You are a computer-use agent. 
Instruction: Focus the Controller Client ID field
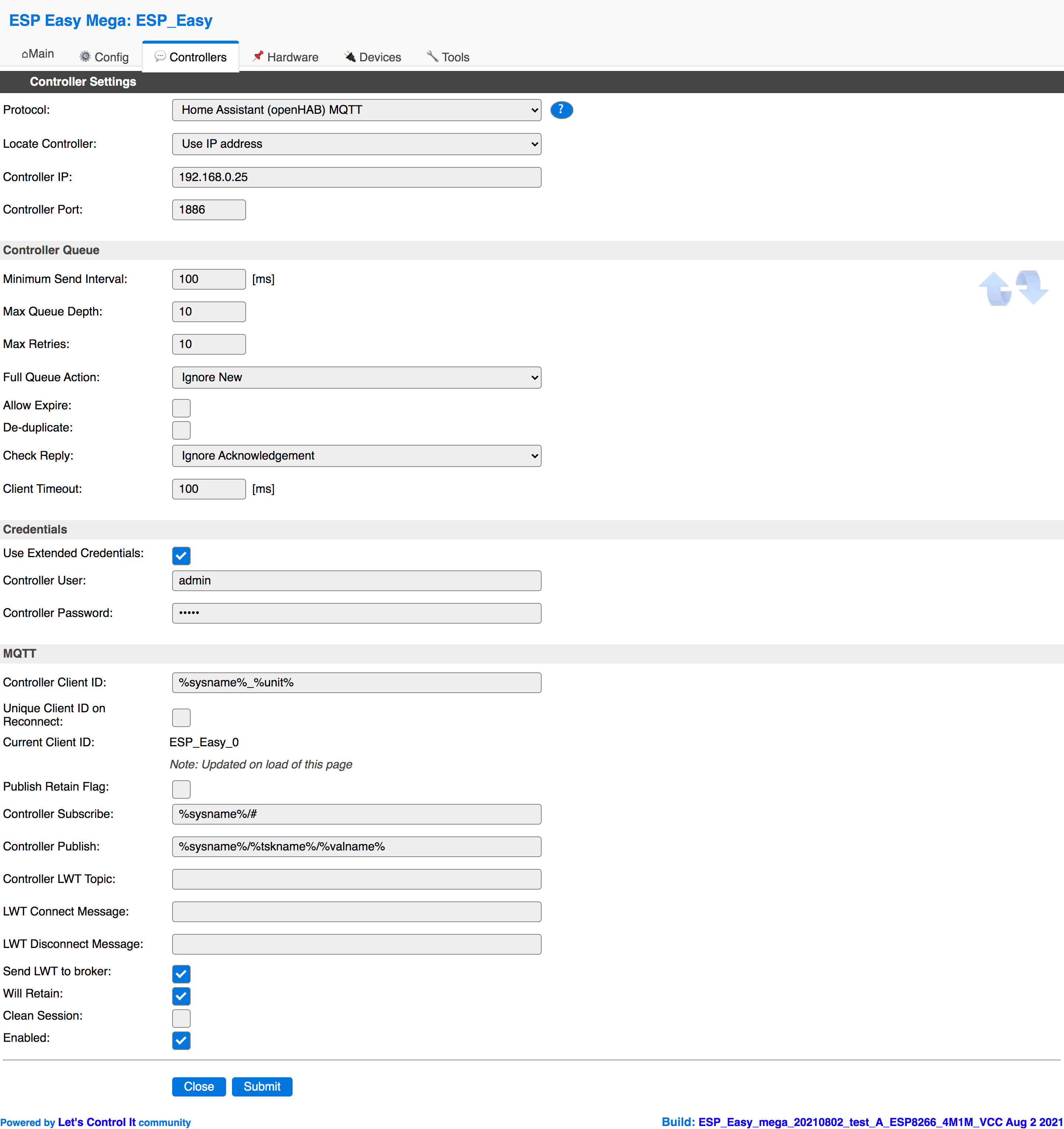357,683
